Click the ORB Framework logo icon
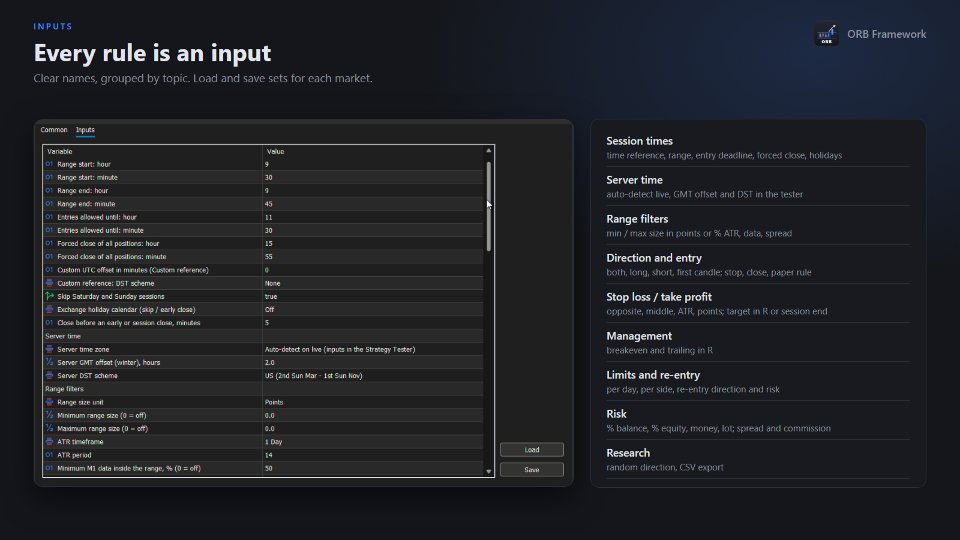The width and height of the screenshot is (960, 540). coord(827,34)
